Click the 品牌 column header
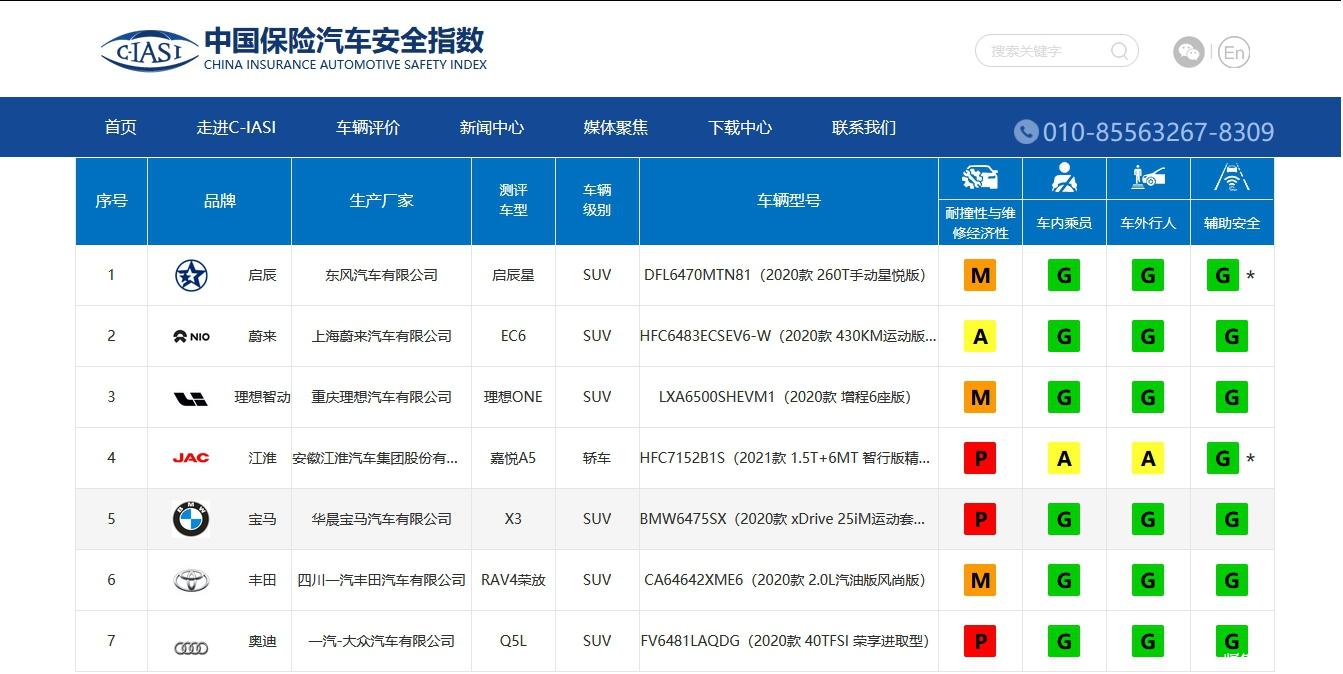Viewport: 1343px width, 674px height. pyautogui.click(x=220, y=201)
